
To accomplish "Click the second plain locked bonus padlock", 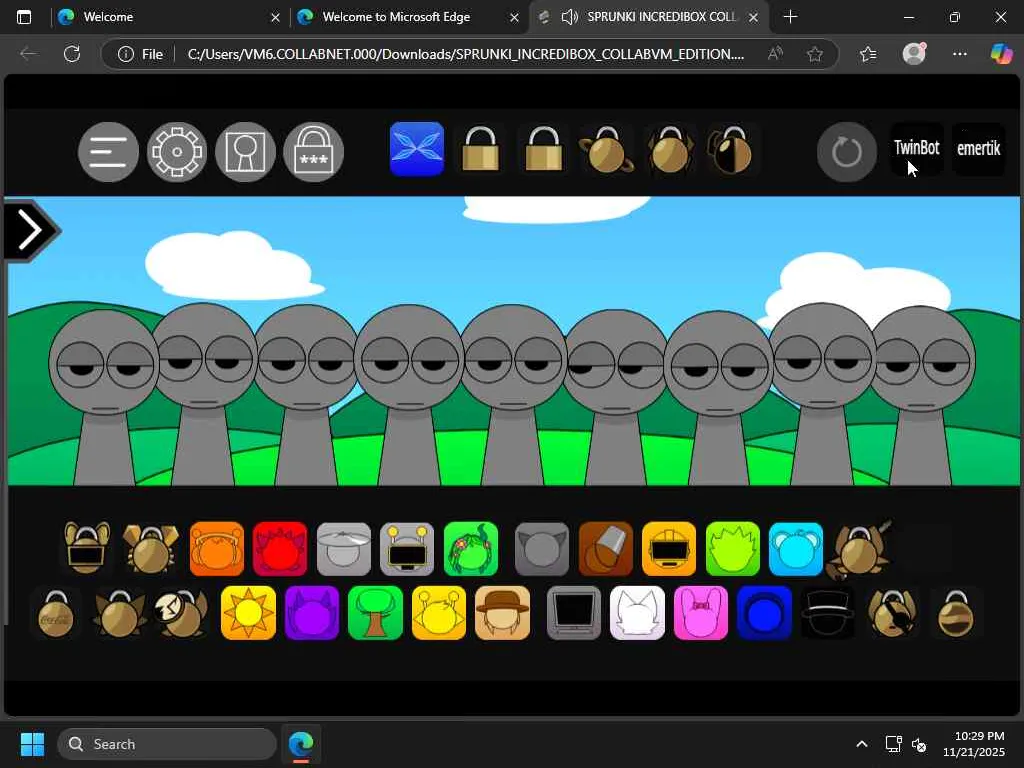I will [543, 149].
